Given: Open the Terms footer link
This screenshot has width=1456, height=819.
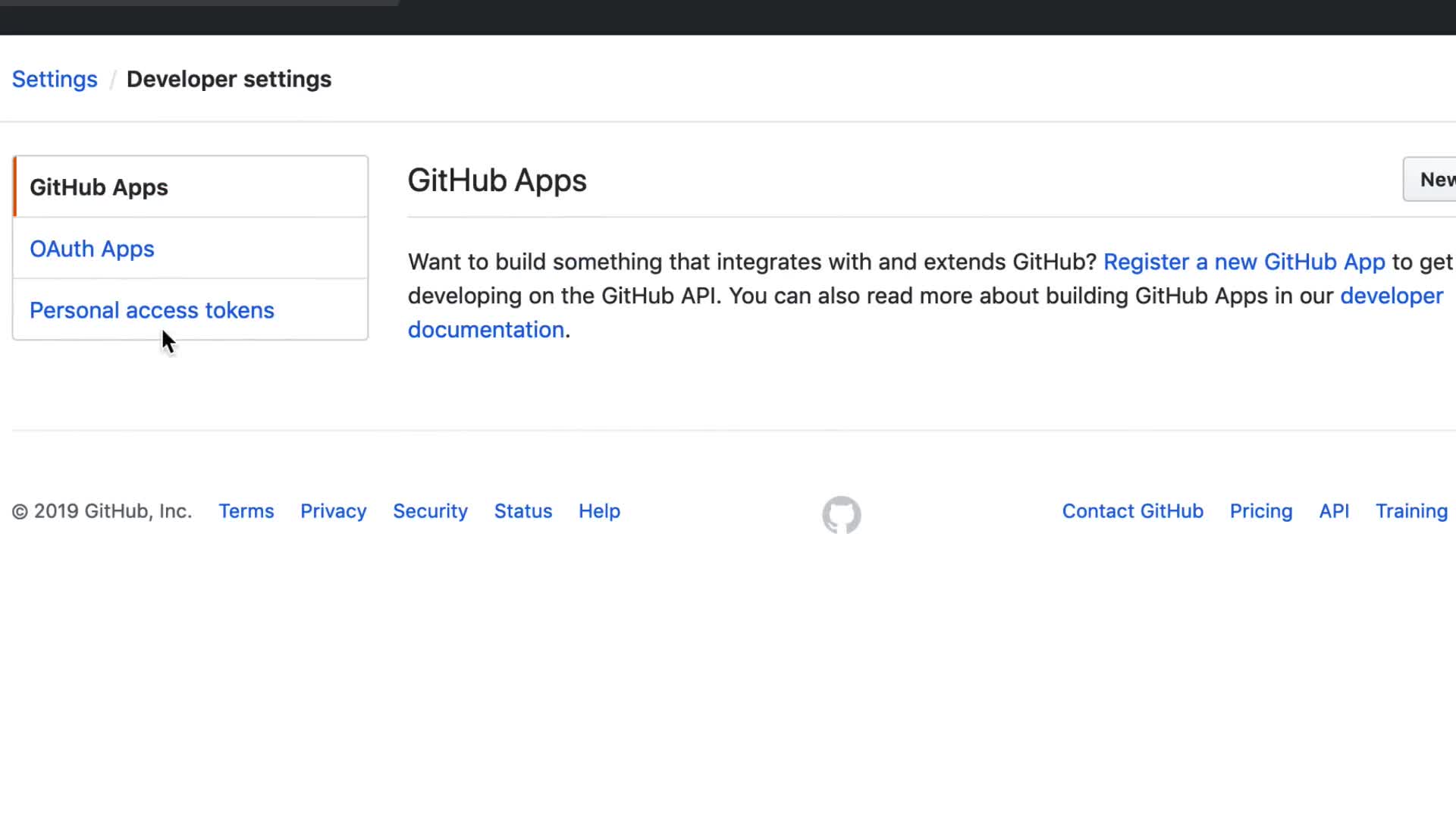Looking at the screenshot, I should point(246,511).
